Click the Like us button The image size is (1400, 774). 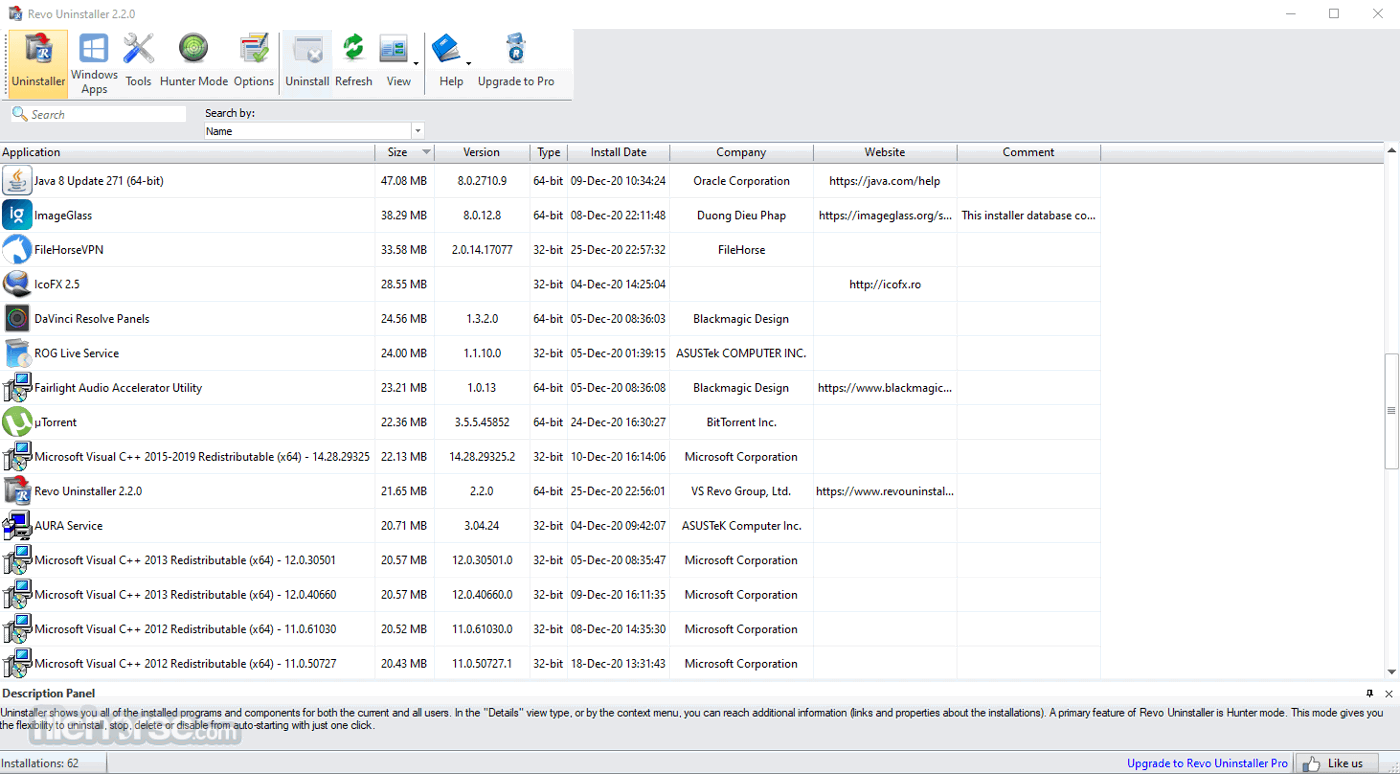click(x=1337, y=763)
